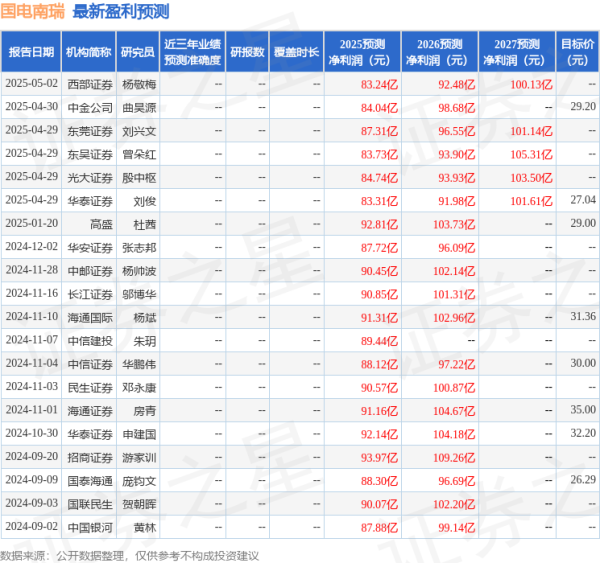Viewport: 600px width, 563px height.
Task: Click target price 27.04
Action: pos(583,200)
